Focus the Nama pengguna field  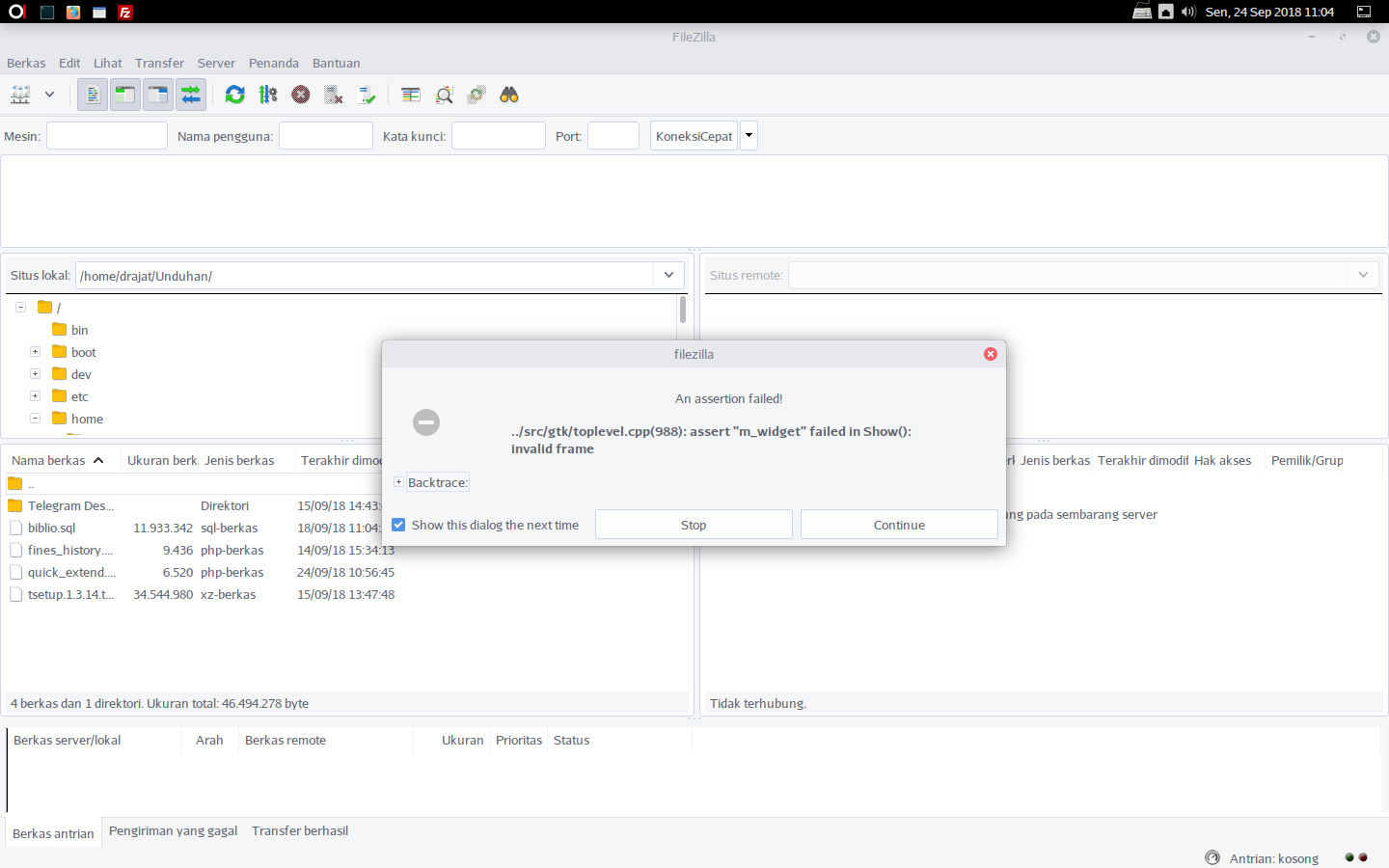tap(326, 136)
